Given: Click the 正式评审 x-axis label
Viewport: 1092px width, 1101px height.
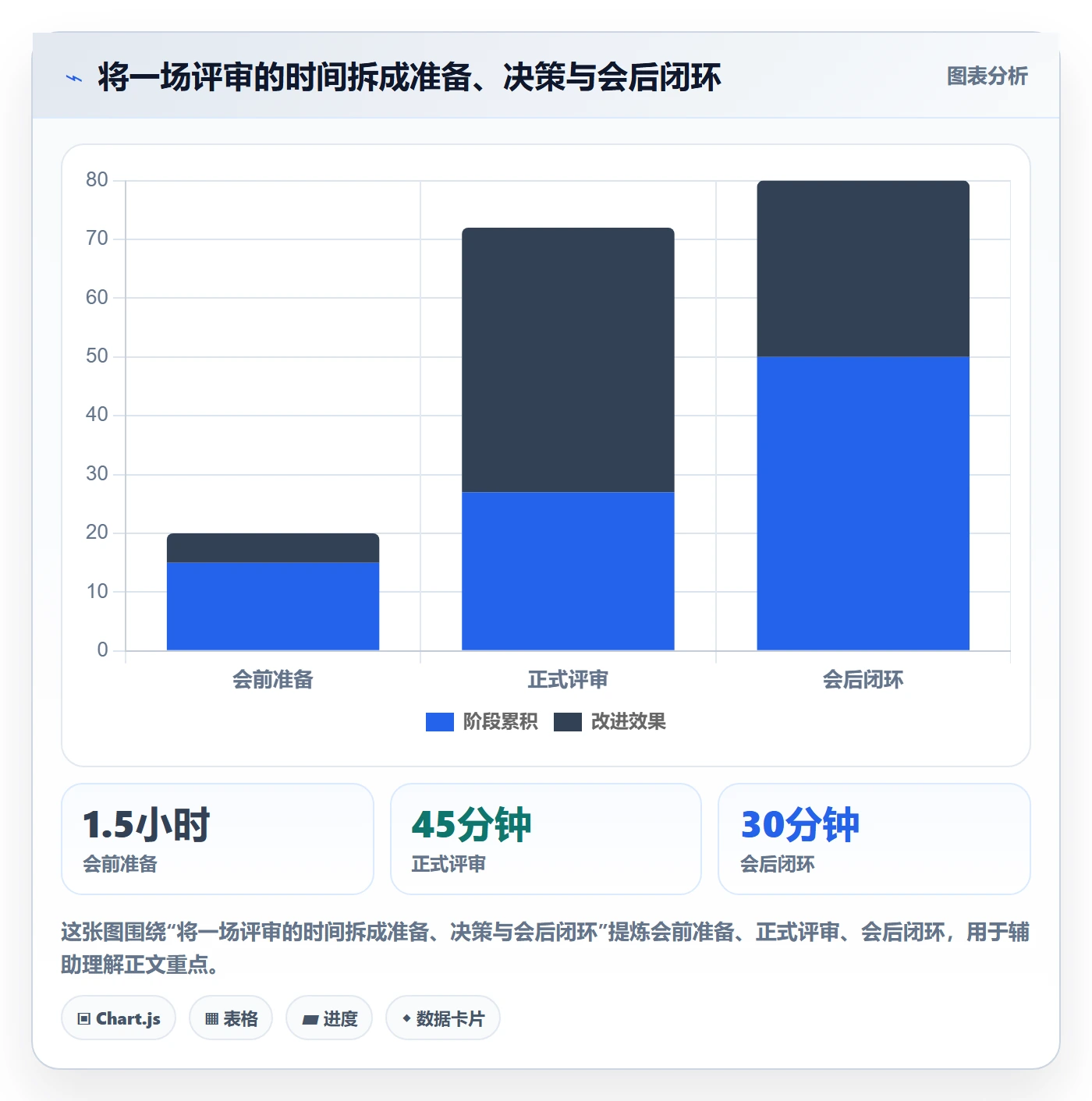Looking at the screenshot, I should pyautogui.click(x=568, y=680).
